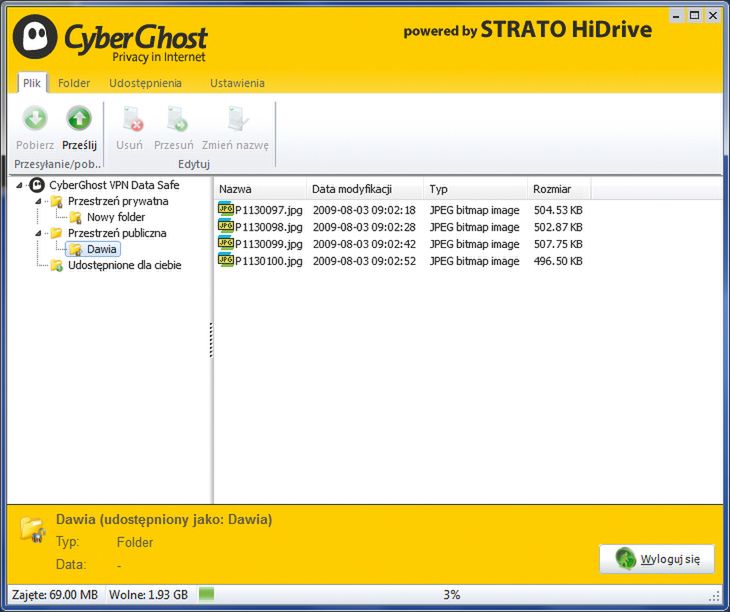Select Przestrzeń publiczna label in tree
Image resolution: width=730 pixels, height=612 pixels.
[117, 233]
